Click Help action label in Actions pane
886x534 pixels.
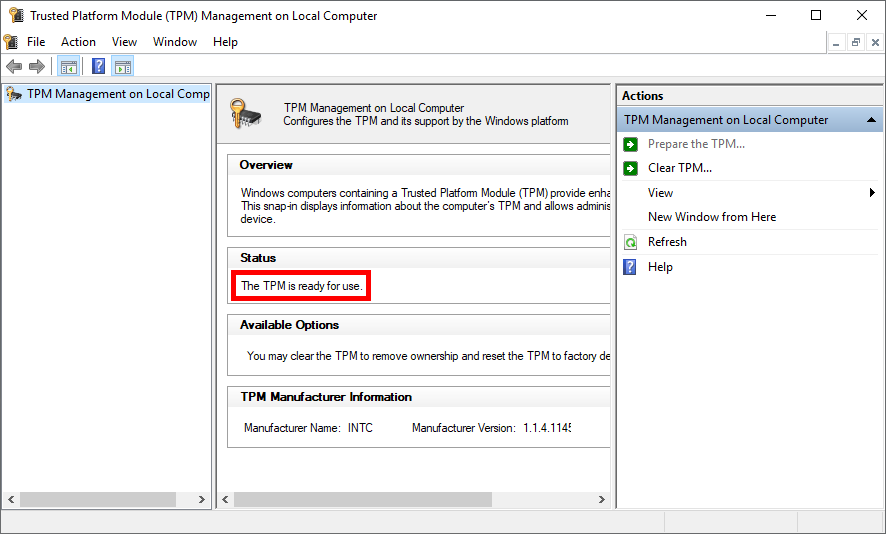point(660,267)
